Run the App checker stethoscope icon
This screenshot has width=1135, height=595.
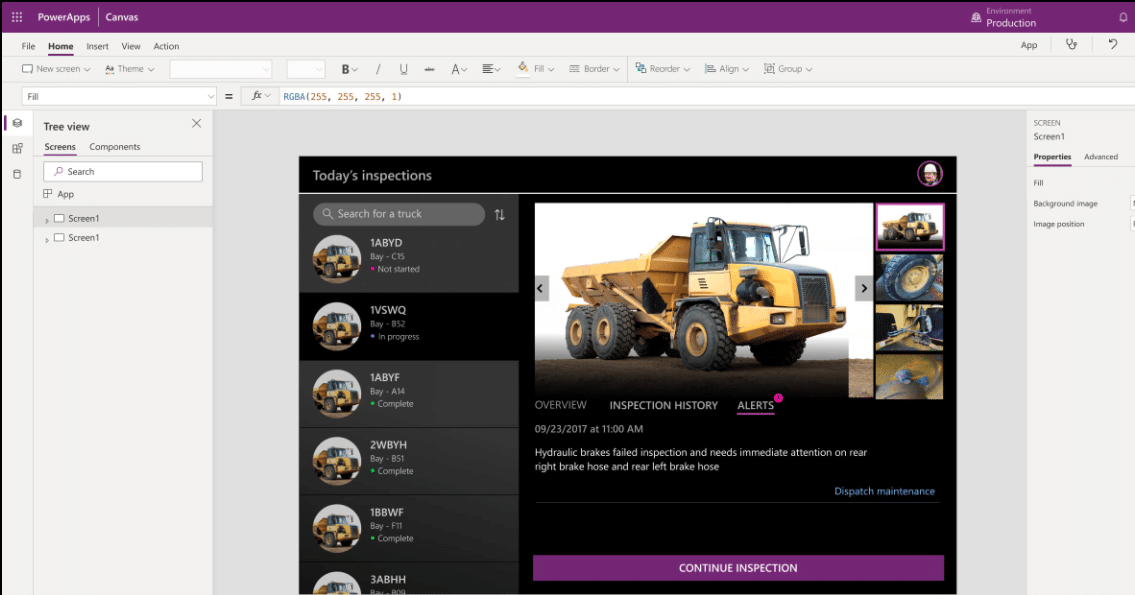click(x=1071, y=45)
